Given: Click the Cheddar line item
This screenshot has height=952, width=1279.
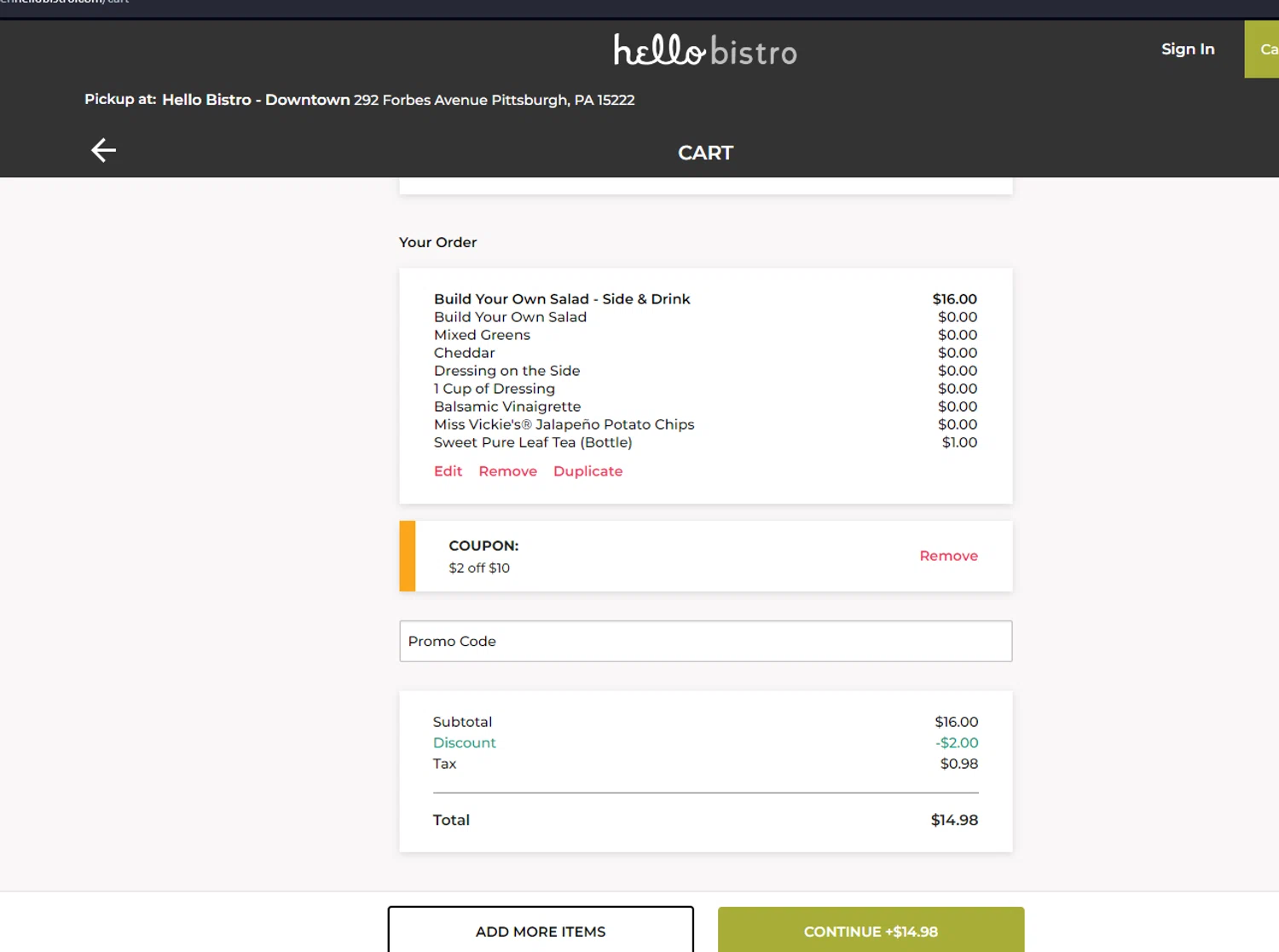Looking at the screenshot, I should pyautogui.click(x=464, y=353).
